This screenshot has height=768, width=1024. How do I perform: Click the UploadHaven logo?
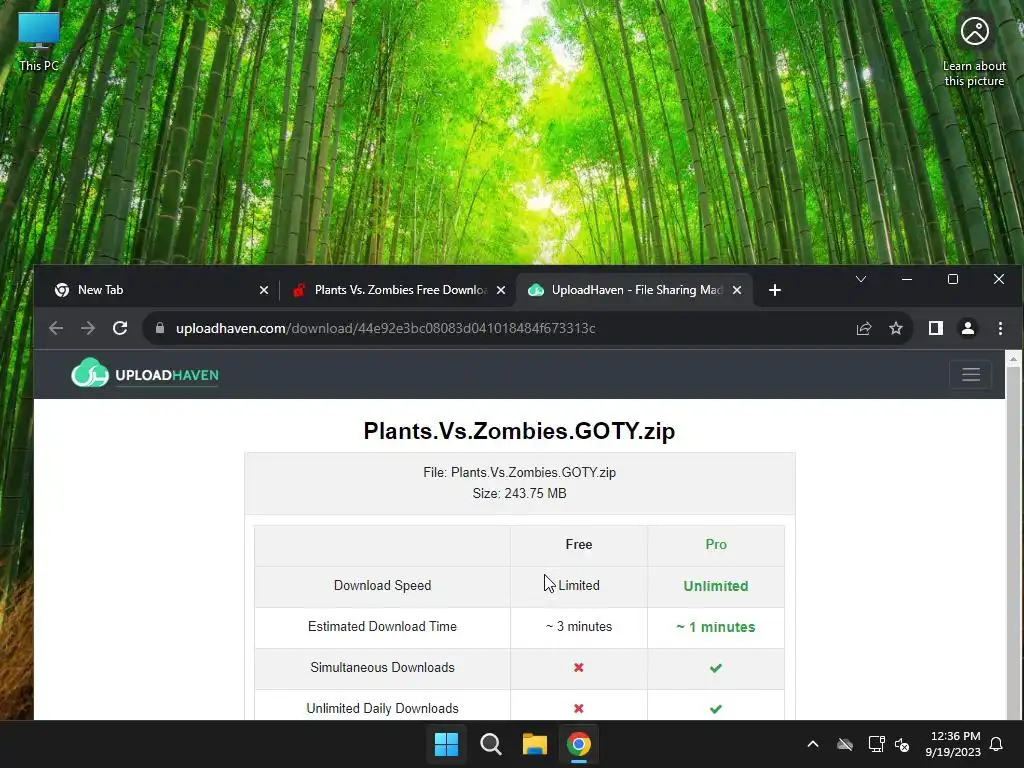145,374
